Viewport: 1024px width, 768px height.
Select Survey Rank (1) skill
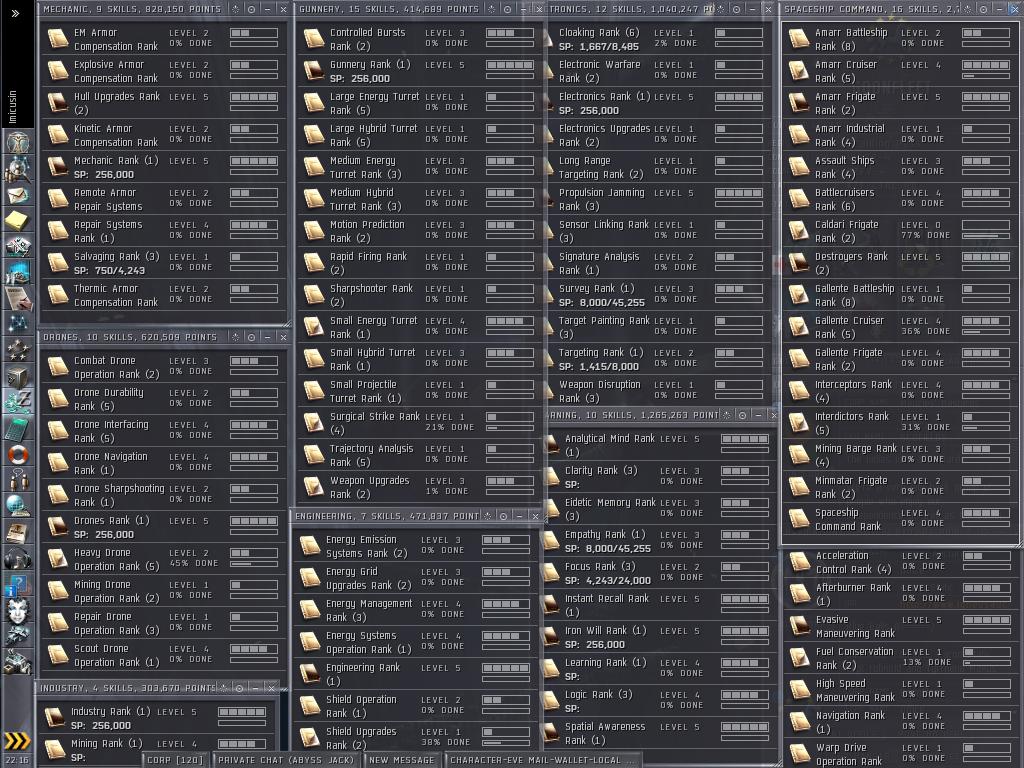660,295
